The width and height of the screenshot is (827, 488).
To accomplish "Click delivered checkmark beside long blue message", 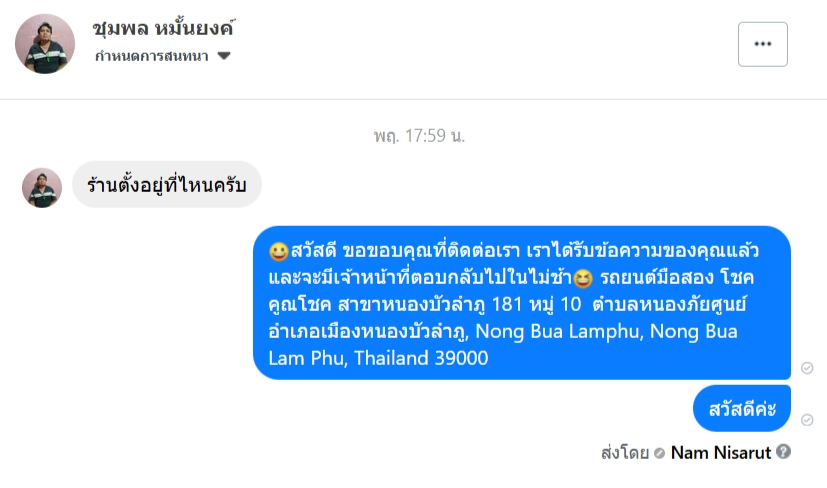I will 807,368.
